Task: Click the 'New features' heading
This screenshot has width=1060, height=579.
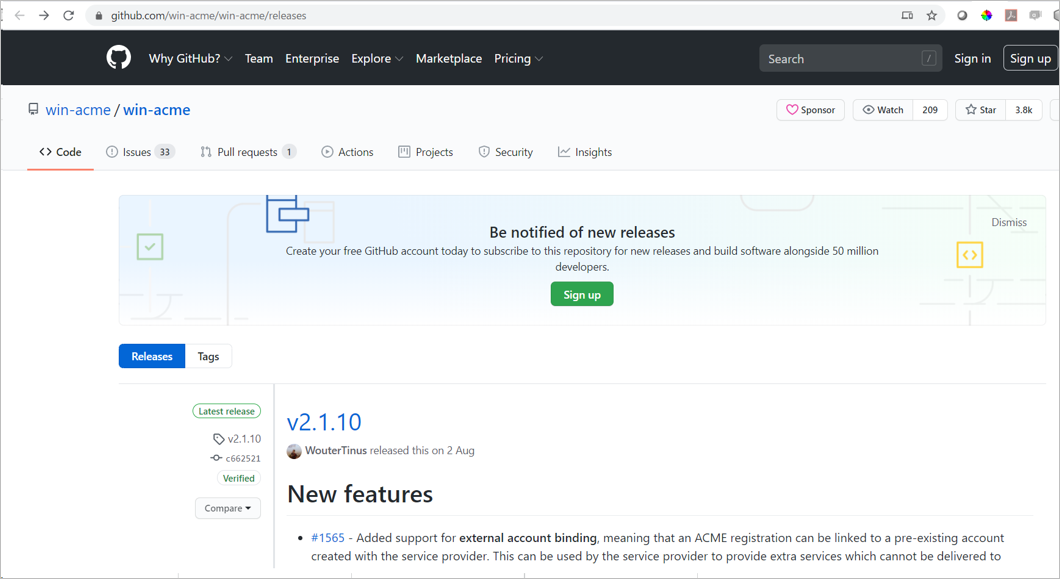Action: pyautogui.click(x=360, y=494)
